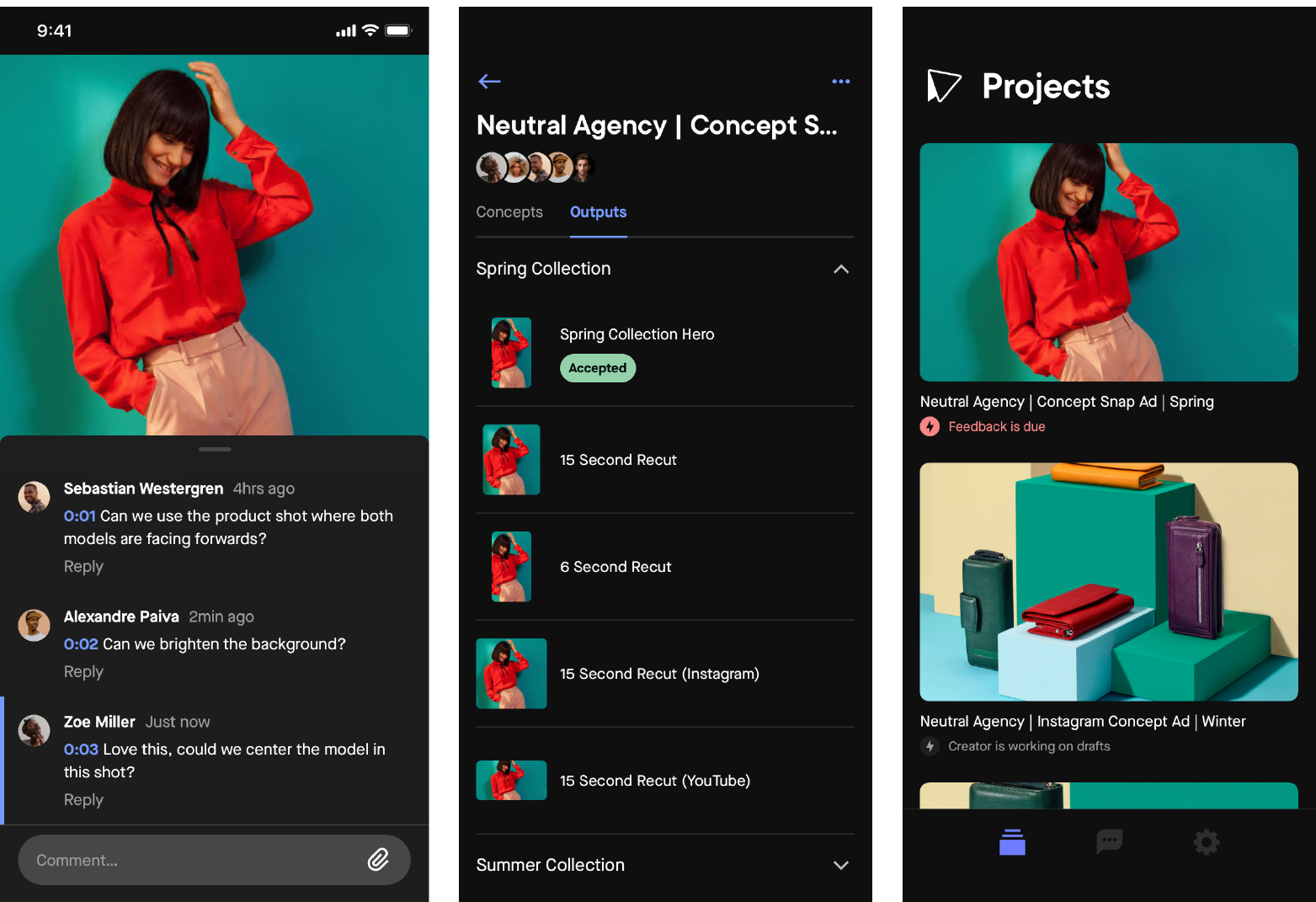This screenshot has width=1316, height=902.
Task: Click 'Neutral Agency | Concept Snap Ad | Spring' title
Action: [x=1067, y=402]
